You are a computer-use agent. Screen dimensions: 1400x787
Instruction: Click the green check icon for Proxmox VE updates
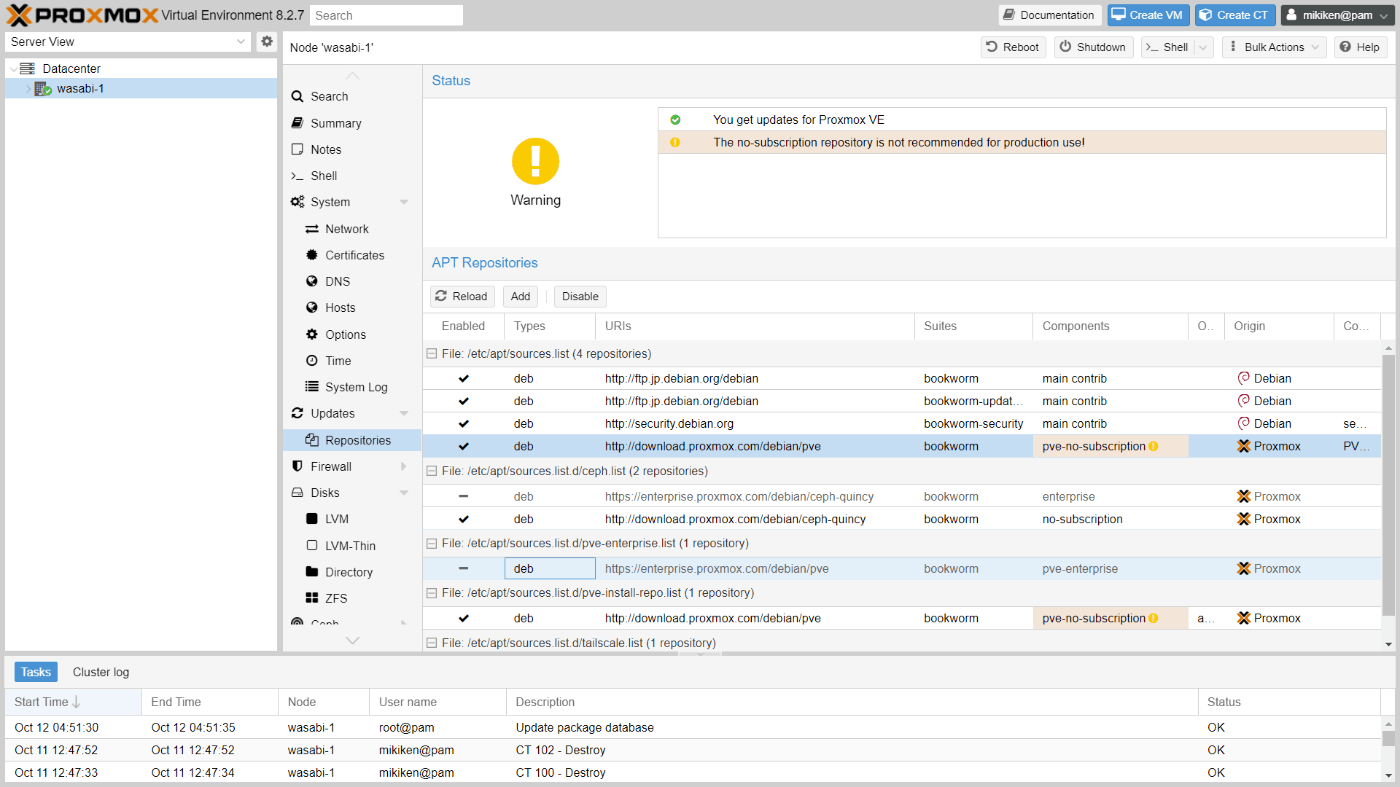point(675,120)
